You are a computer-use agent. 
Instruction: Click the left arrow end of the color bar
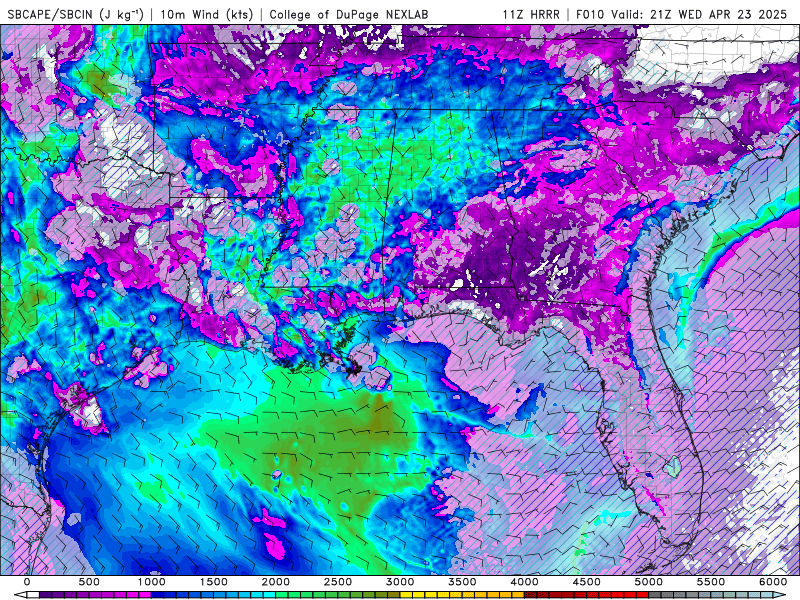(x=20, y=595)
